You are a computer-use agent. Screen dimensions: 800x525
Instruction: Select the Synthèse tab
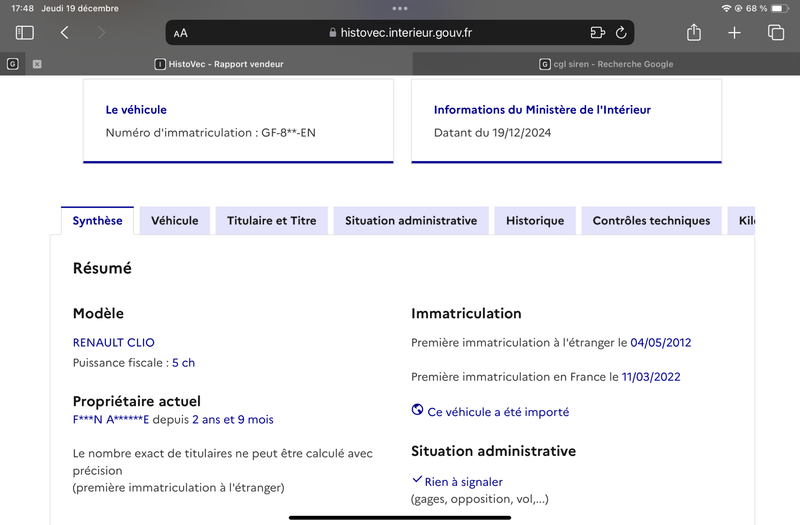click(97, 220)
